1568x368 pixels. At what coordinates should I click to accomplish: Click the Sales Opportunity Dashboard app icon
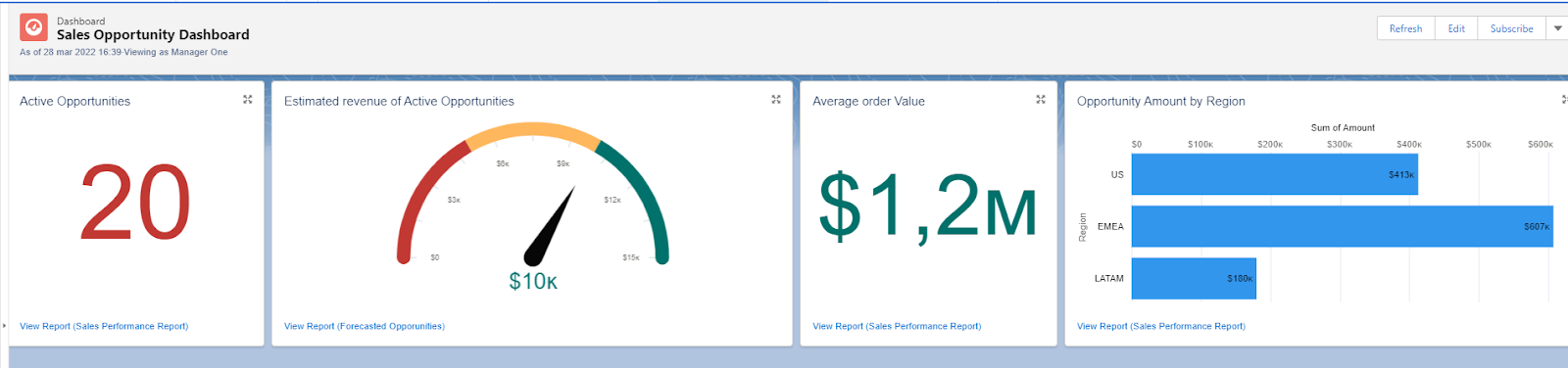point(33,27)
